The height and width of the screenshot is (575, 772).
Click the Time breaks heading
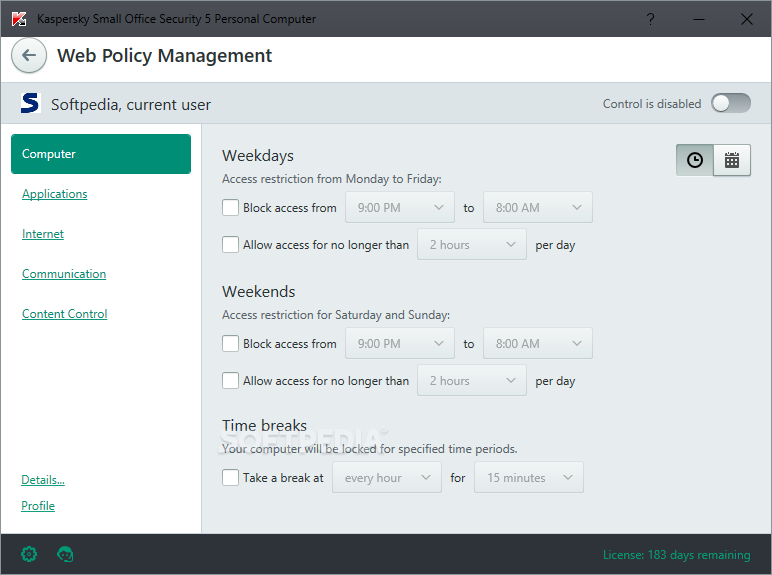264,425
